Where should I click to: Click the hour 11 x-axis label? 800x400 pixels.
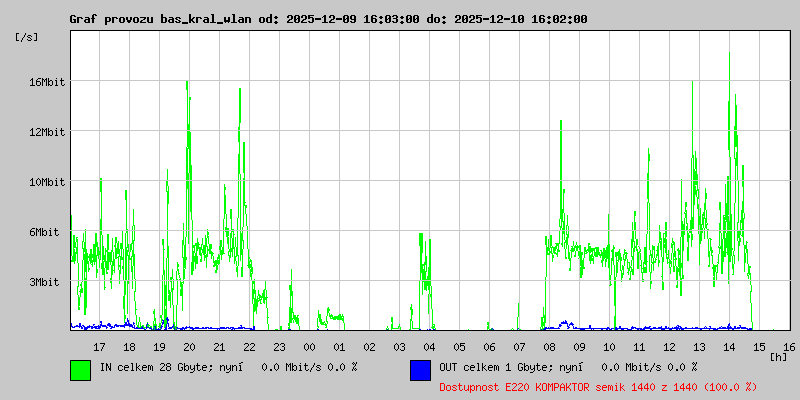coord(639,347)
